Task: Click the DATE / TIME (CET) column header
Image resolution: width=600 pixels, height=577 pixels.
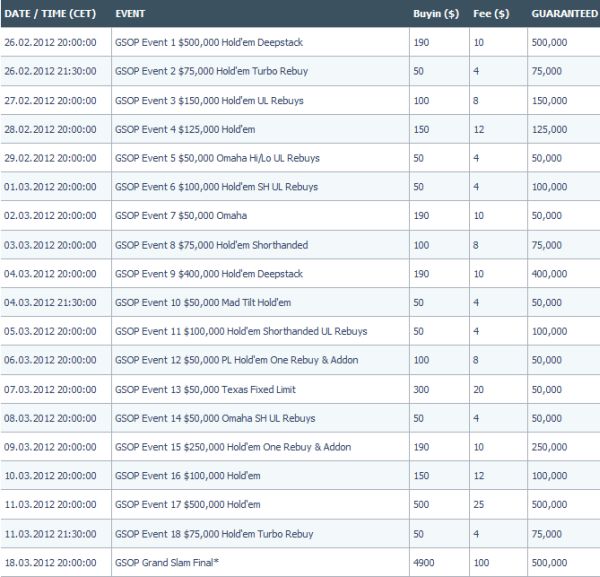Action: click(x=50, y=14)
